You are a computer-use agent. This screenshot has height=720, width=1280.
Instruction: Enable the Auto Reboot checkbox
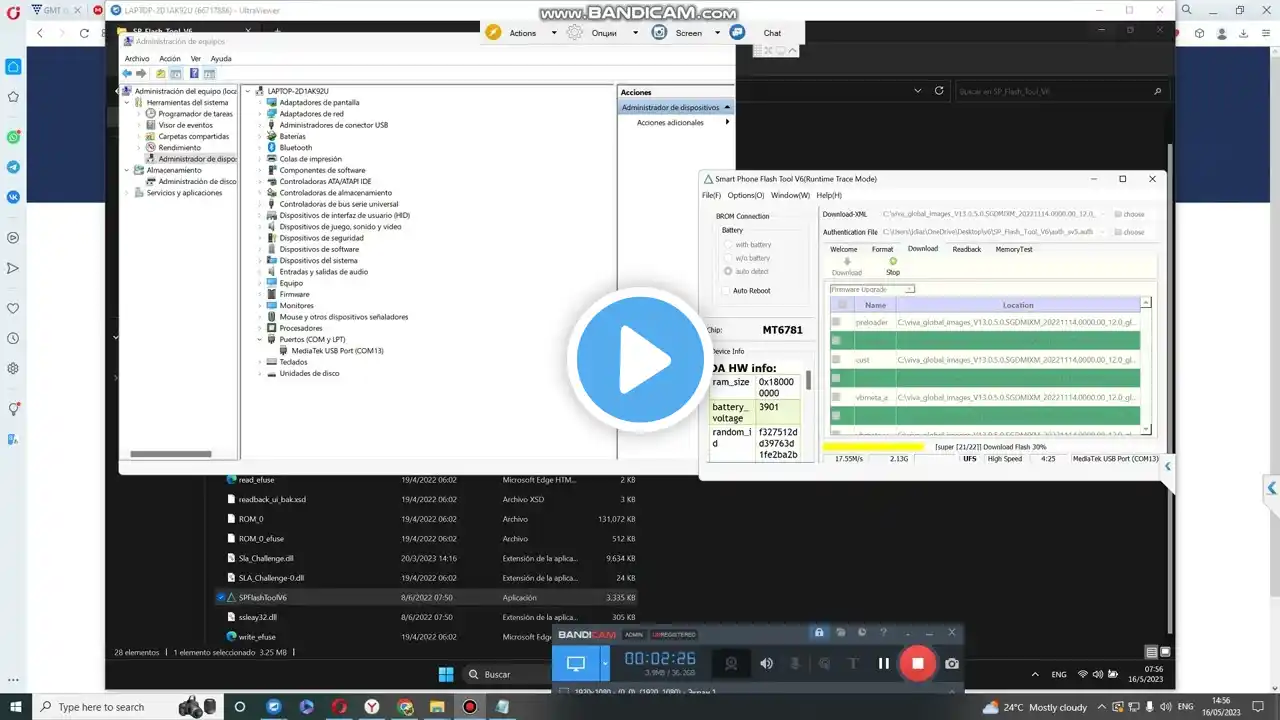[725, 290]
